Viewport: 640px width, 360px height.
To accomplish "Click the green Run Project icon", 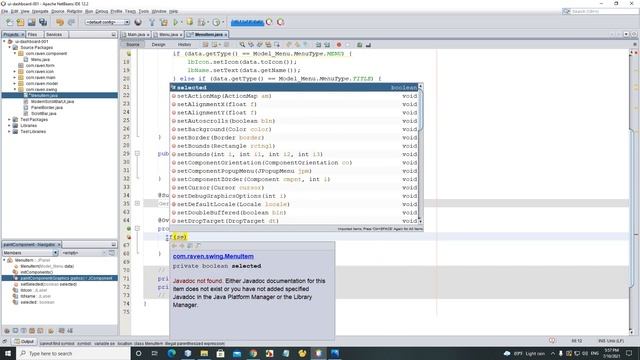I will click(176, 22).
